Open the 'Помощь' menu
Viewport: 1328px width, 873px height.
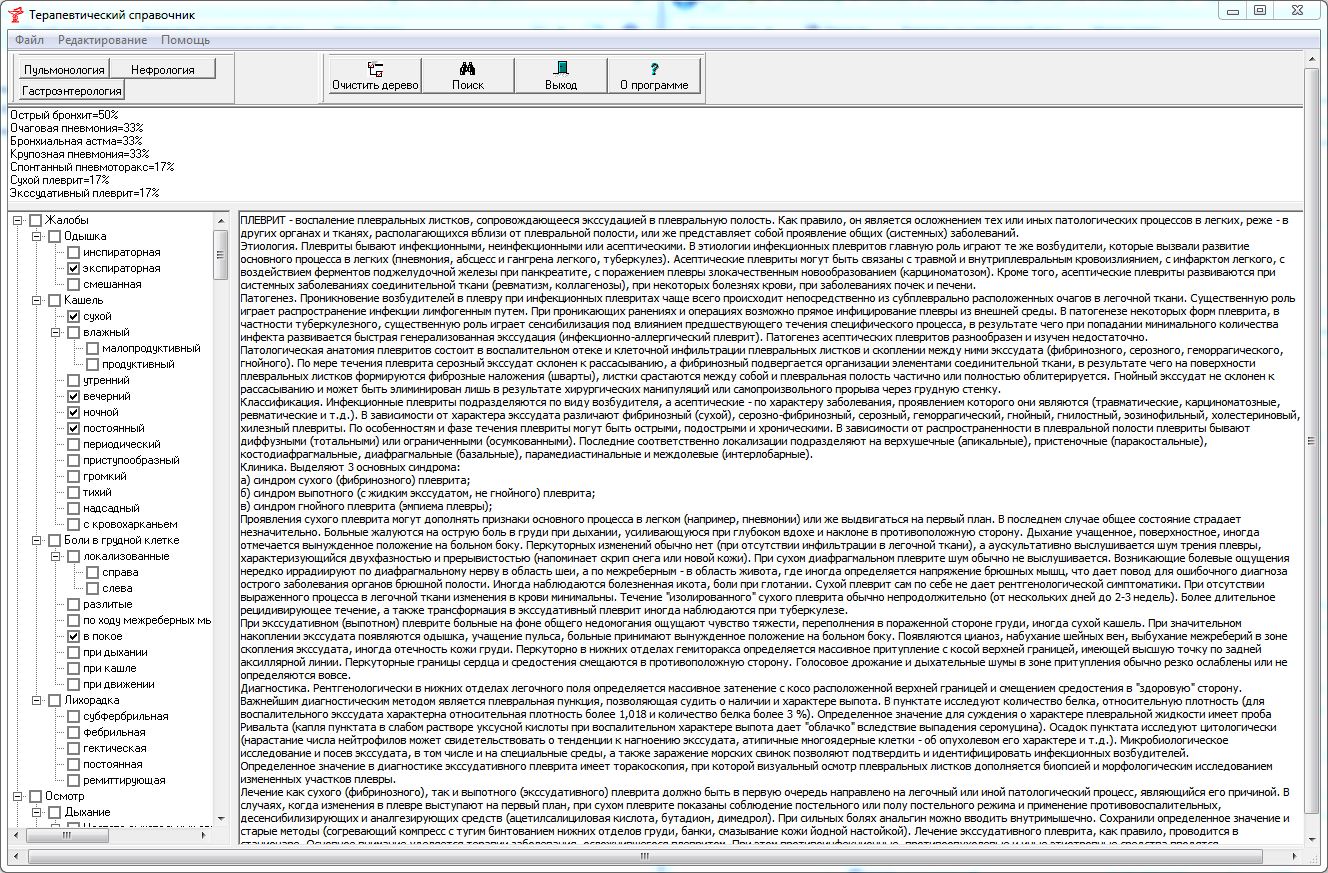click(x=186, y=40)
